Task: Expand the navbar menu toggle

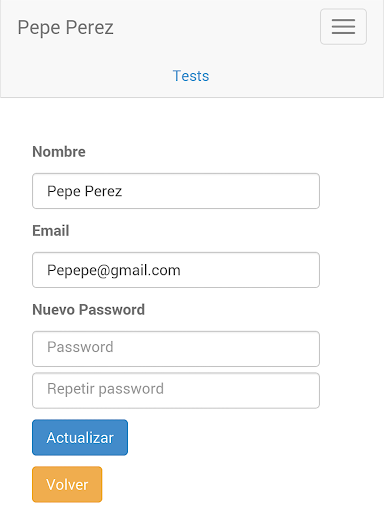Action: 343,27
